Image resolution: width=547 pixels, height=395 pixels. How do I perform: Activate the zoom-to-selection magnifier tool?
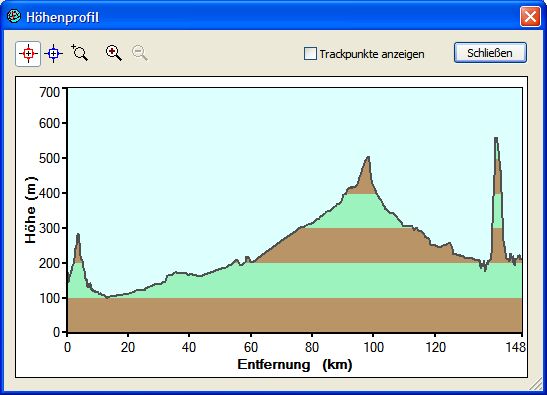coord(80,53)
